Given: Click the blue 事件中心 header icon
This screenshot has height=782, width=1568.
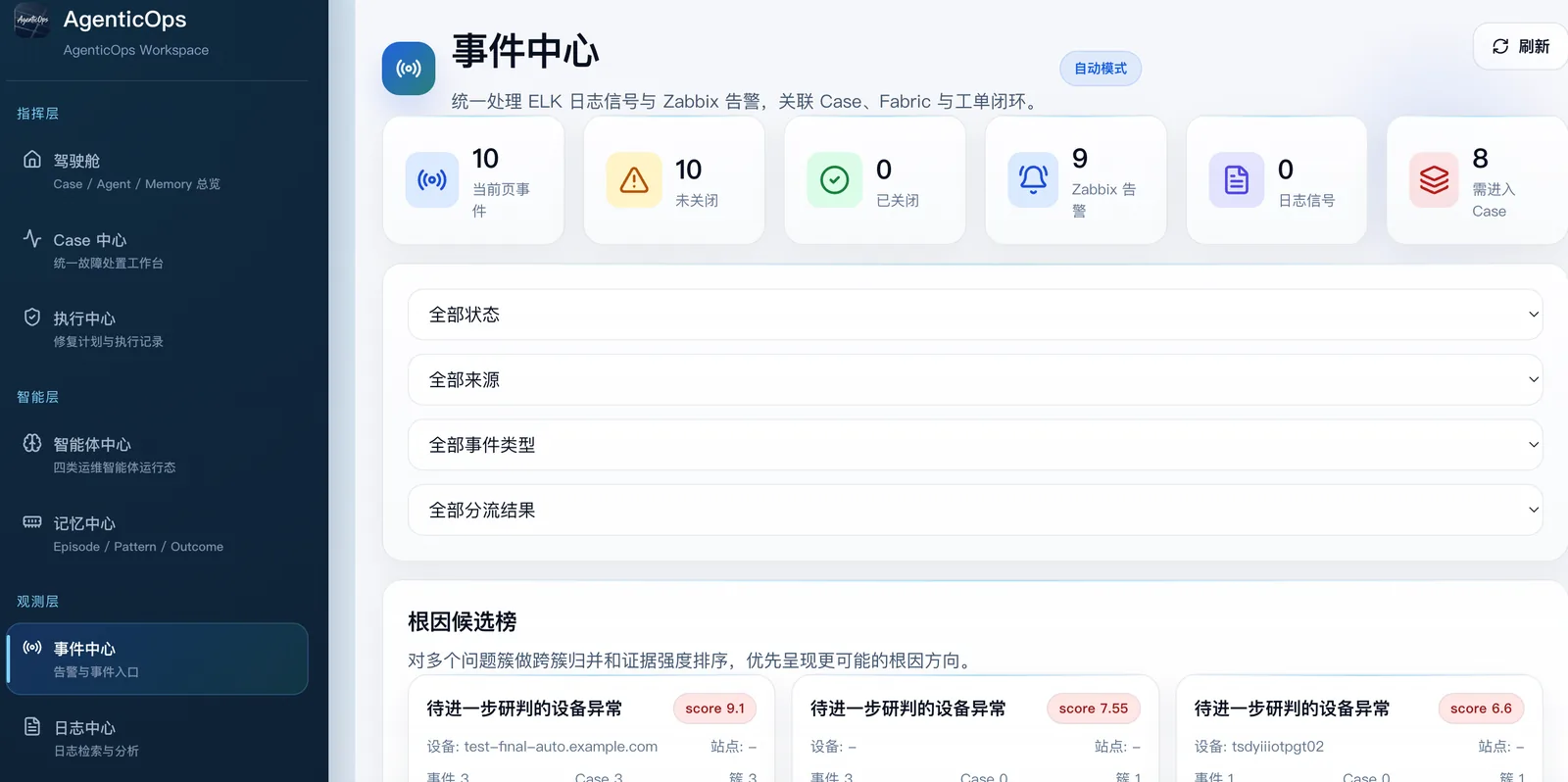Looking at the screenshot, I should pyautogui.click(x=409, y=68).
